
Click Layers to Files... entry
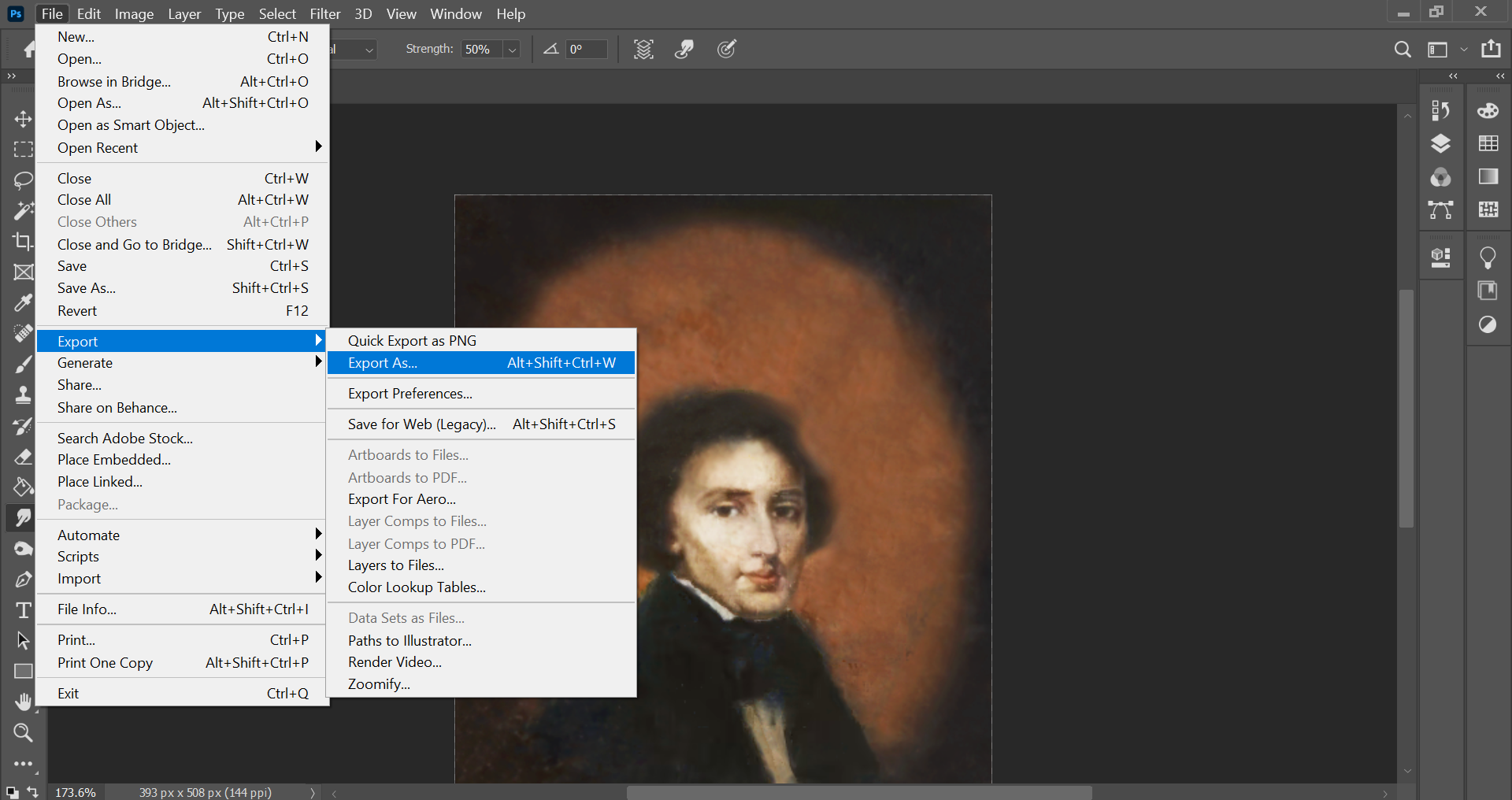[x=481, y=565]
